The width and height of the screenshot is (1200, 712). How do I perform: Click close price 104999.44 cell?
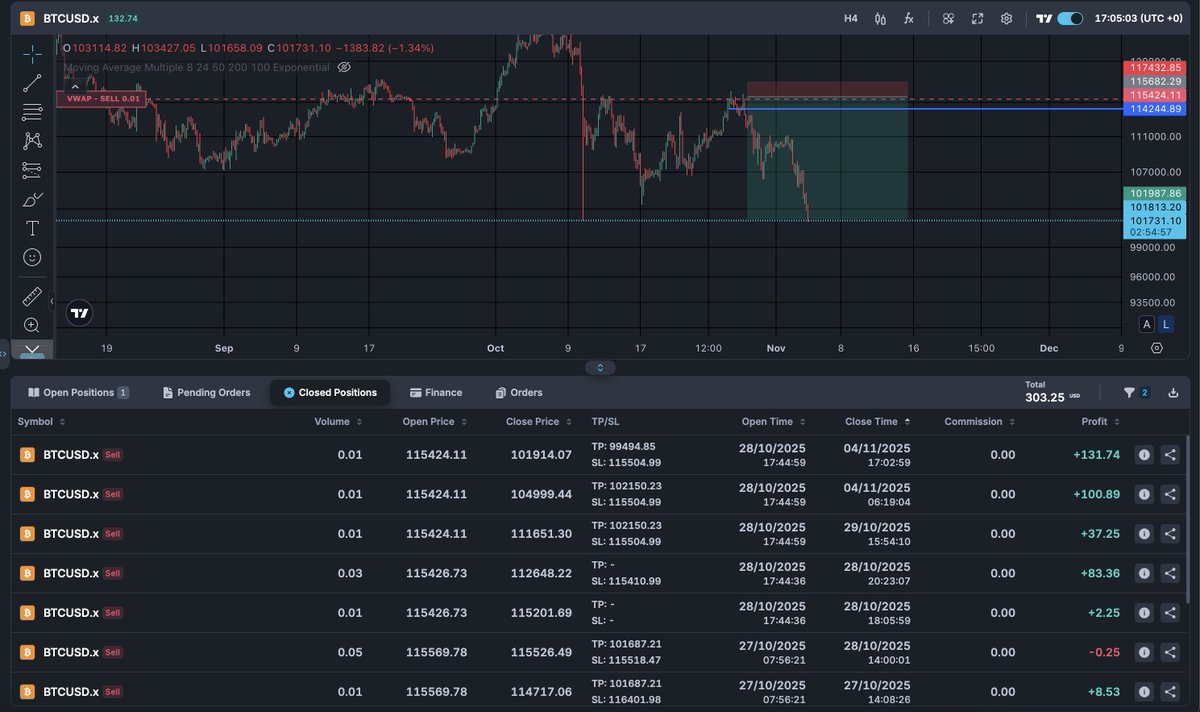click(x=541, y=494)
